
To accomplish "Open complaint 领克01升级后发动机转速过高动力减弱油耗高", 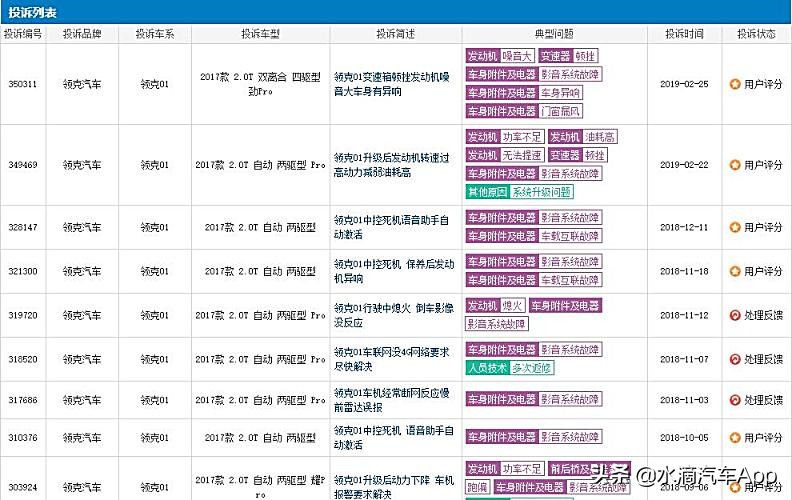I will (392, 165).
